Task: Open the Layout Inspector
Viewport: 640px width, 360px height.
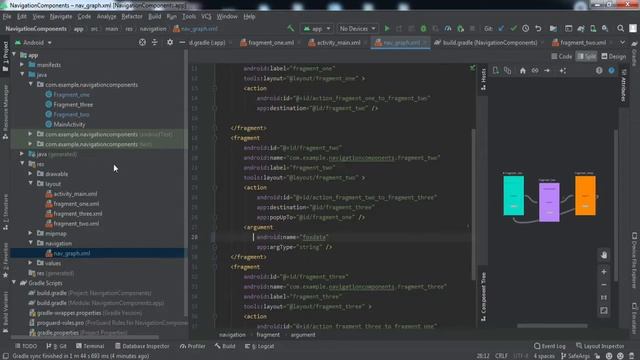Action: tap(600, 346)
